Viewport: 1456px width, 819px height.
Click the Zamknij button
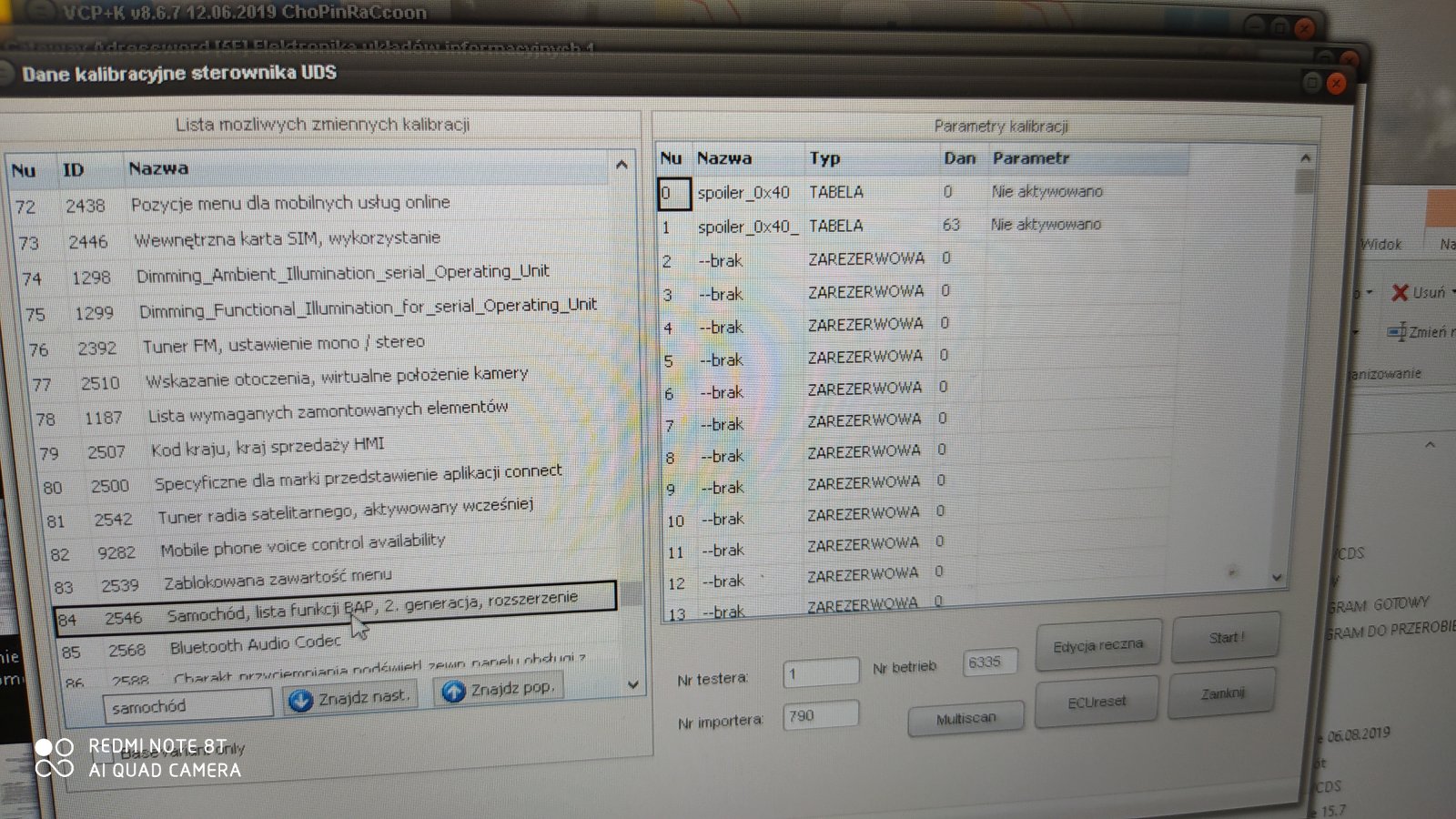(x=1222, y=693)
